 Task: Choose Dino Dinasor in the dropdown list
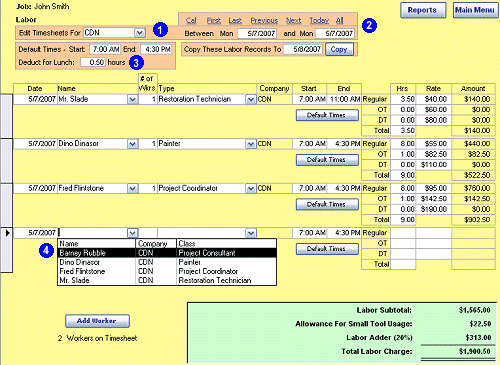(x=167, y=262)
